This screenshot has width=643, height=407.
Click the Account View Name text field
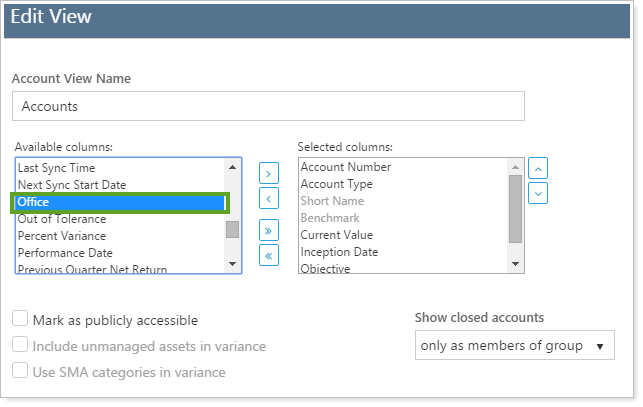(268, 106)
